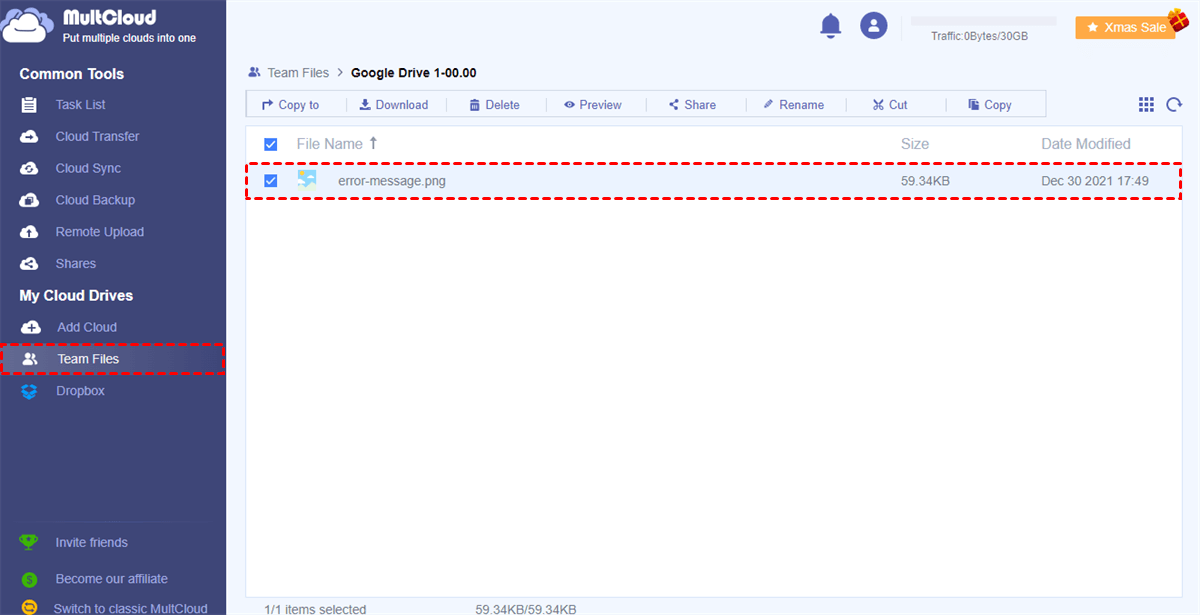Click the Delete toolbar button
This screenshot has width=1200, height=615.
point(494,105)
